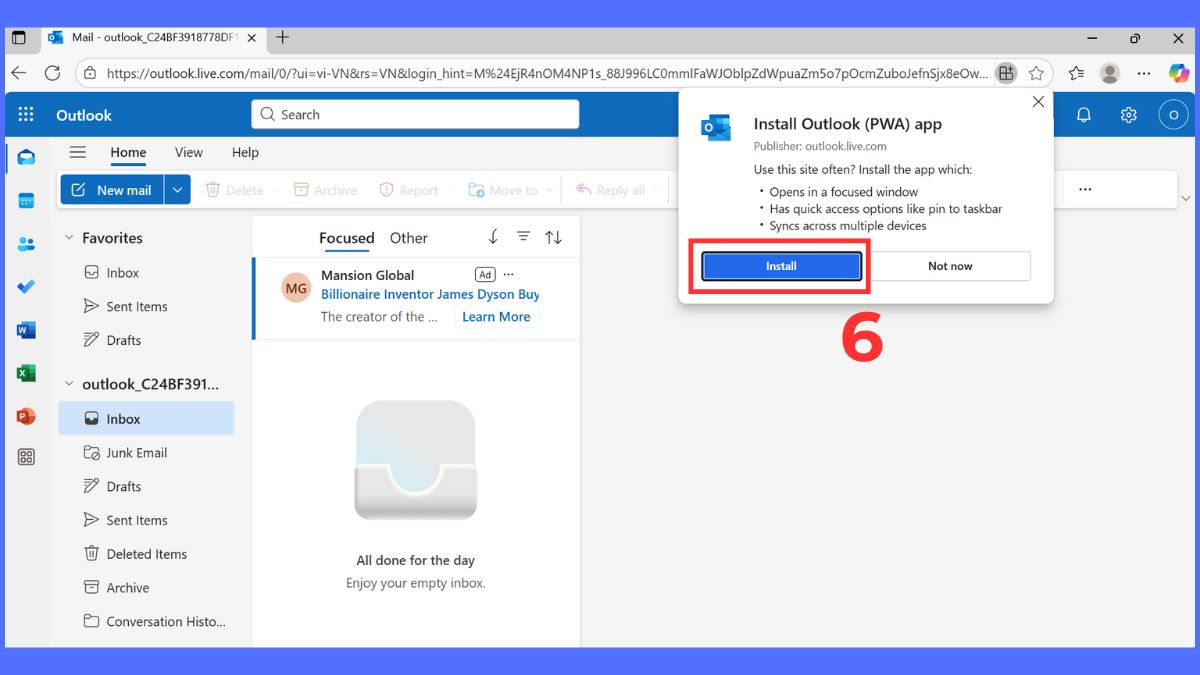Screen dimensions: 1200x675
Task: Open Outlook settings gear
Action: (x=1128, y=115)
